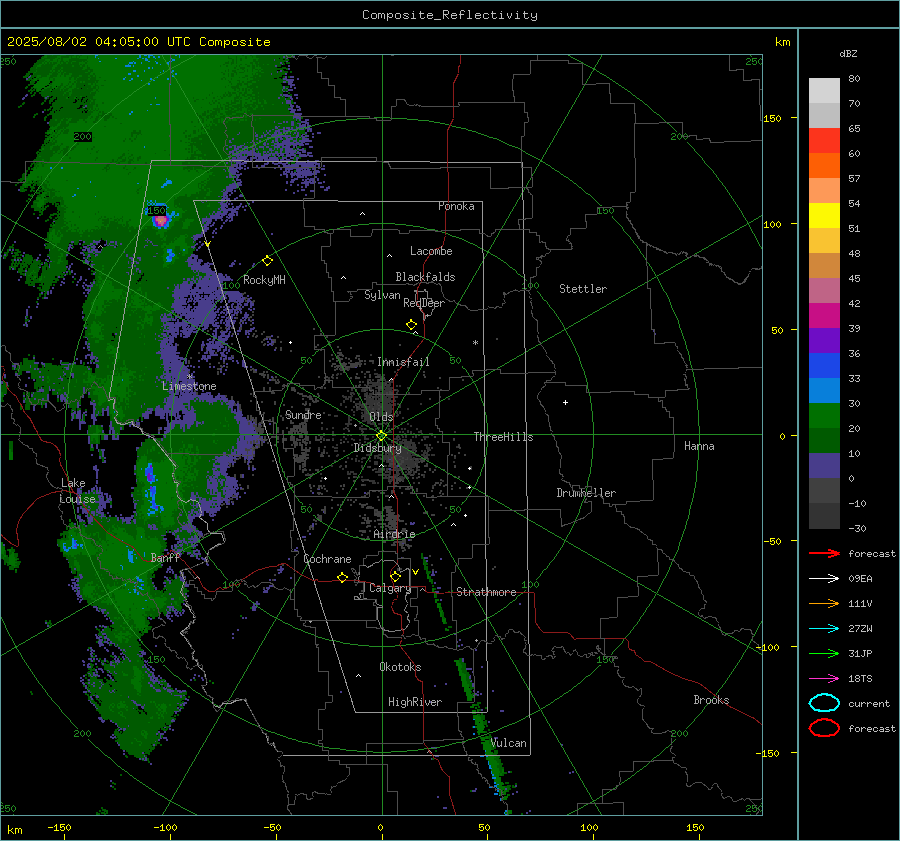The image size is (900, 841).
Task: Click the Blackfalds city label
Action: pos(425,277)
